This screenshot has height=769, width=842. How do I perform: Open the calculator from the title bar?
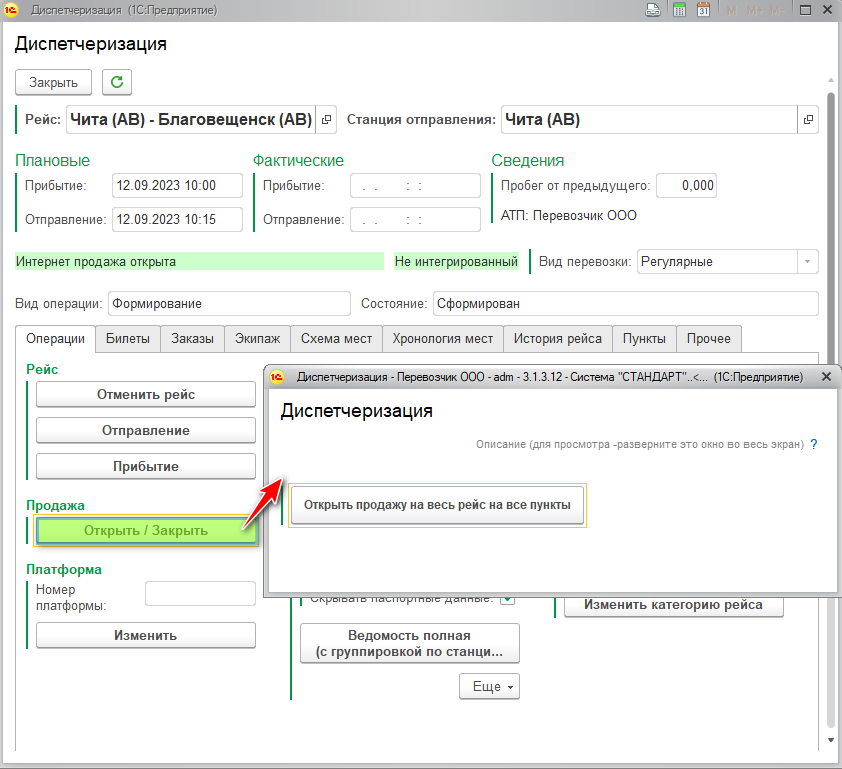[679, 11]
